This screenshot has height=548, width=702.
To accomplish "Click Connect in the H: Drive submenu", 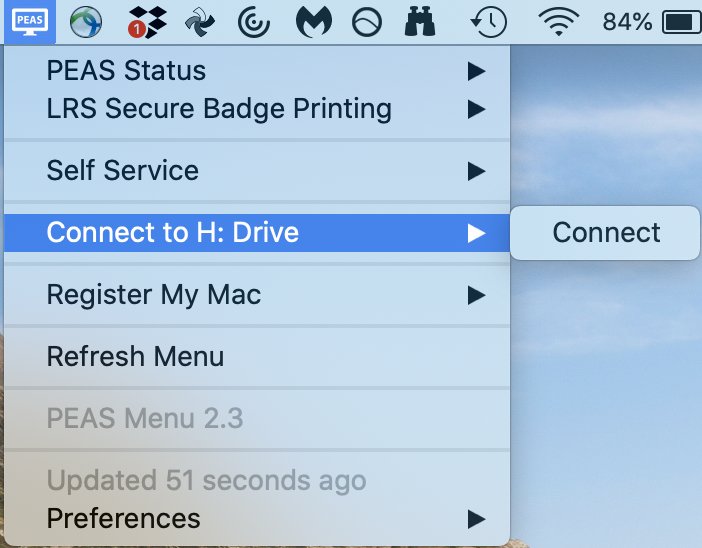I will [606, 233].
